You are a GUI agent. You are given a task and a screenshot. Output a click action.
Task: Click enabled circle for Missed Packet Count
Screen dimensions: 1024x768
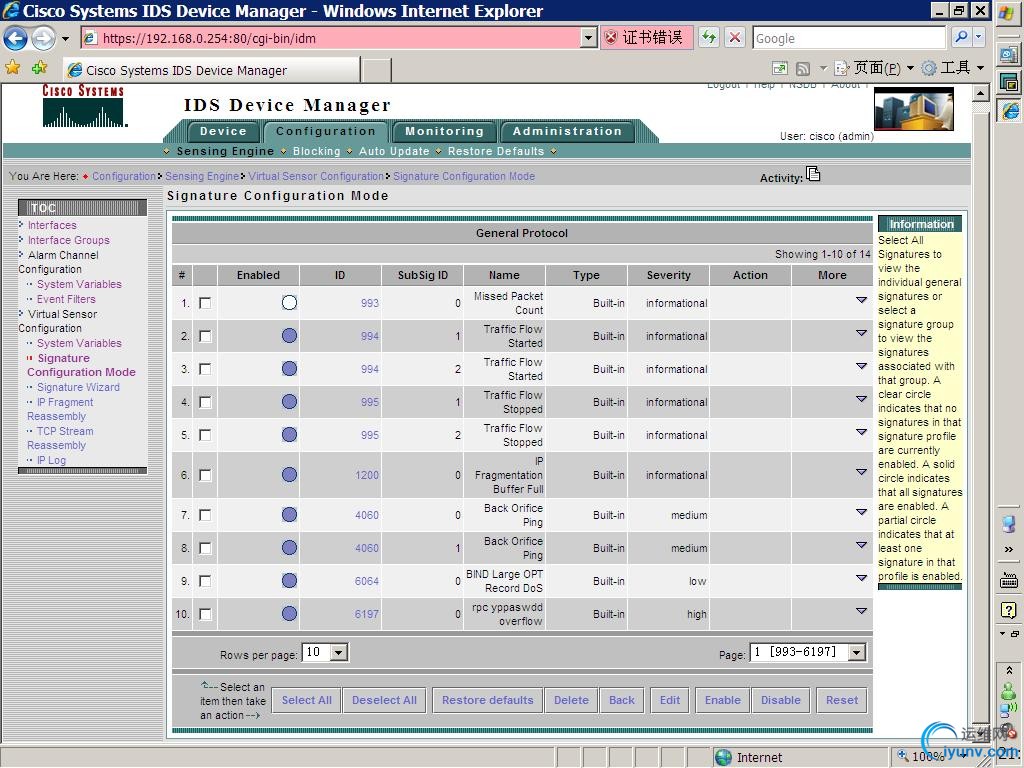[x=289, y=302]
